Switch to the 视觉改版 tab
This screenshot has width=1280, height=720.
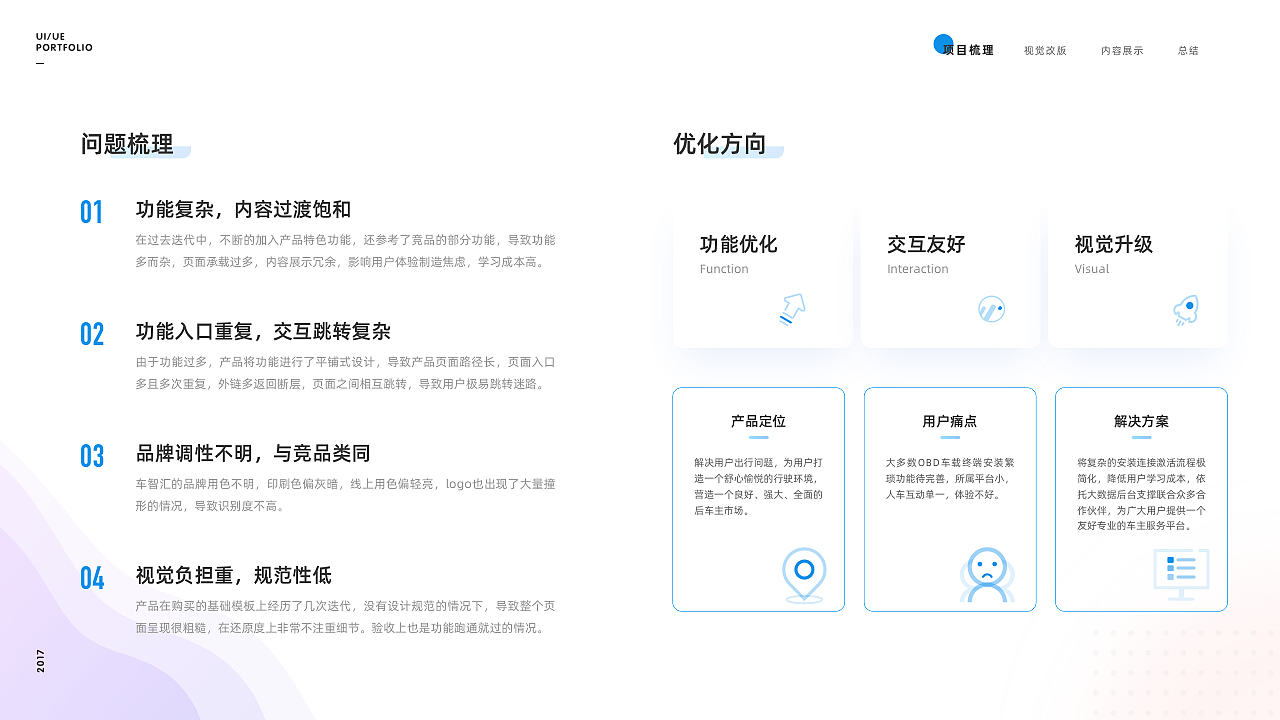[x=1045, y=50]
